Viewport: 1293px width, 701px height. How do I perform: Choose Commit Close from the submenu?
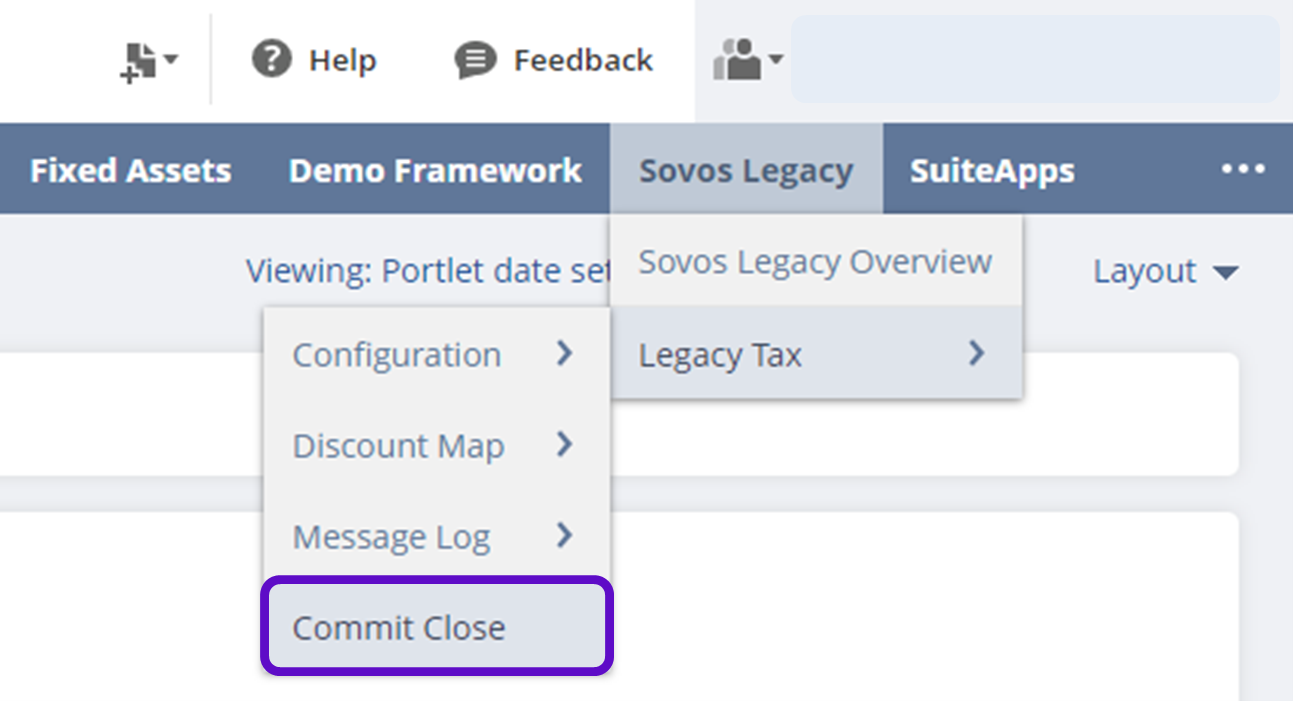[399, 628]
